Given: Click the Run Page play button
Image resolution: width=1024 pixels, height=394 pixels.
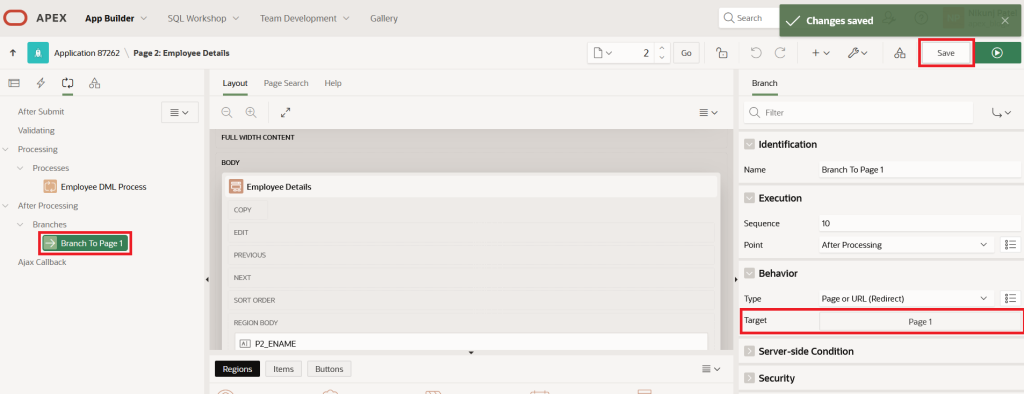Looking at the screenshot, I should (997, 53).
